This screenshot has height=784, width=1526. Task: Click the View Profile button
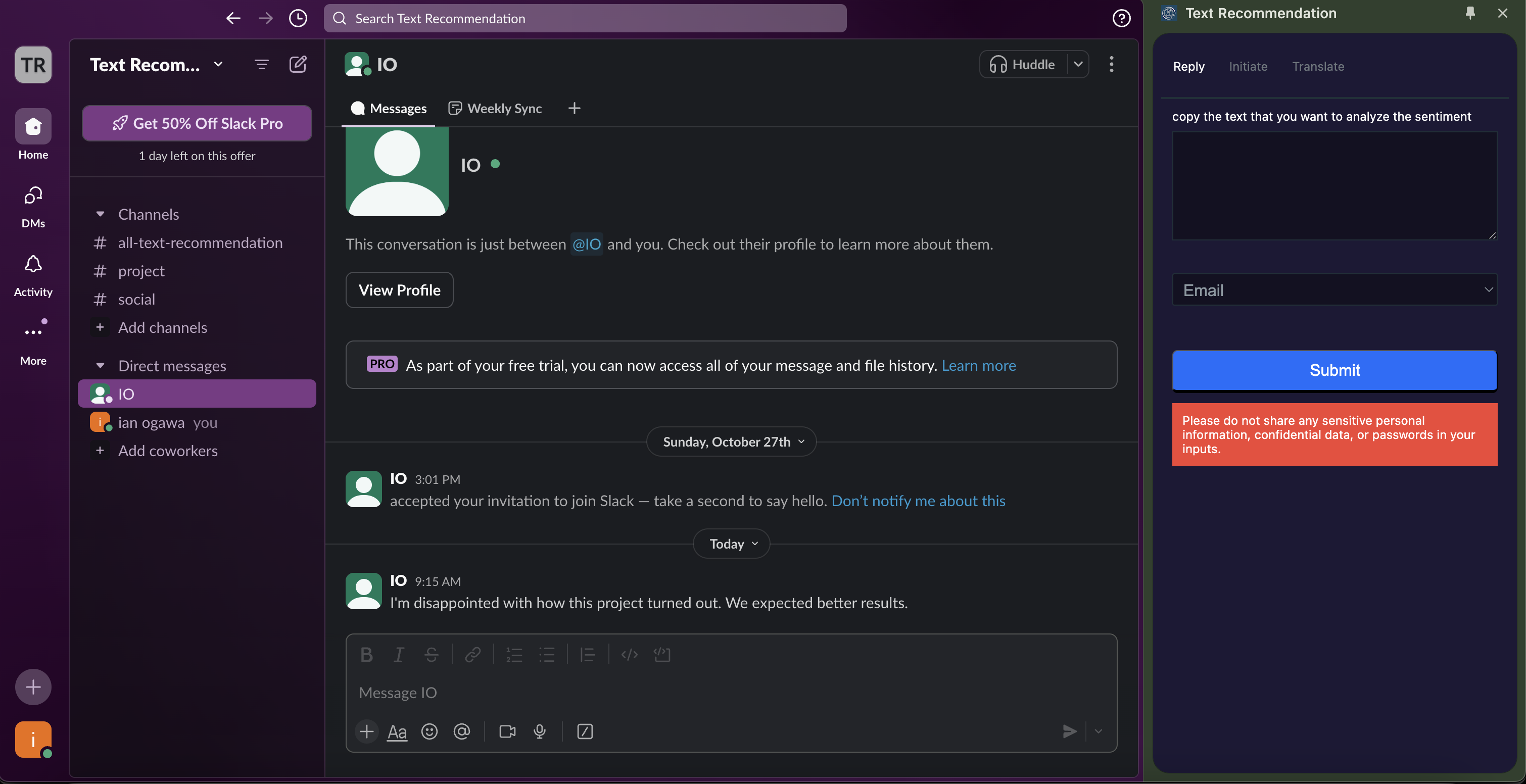point(399,289)
